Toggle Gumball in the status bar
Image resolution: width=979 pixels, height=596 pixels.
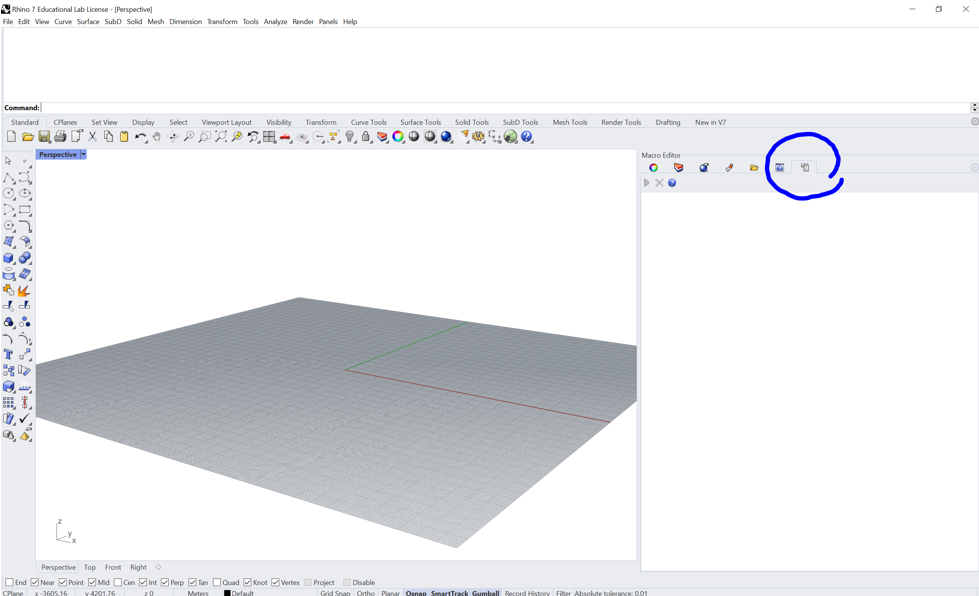[x=485, y=593]
